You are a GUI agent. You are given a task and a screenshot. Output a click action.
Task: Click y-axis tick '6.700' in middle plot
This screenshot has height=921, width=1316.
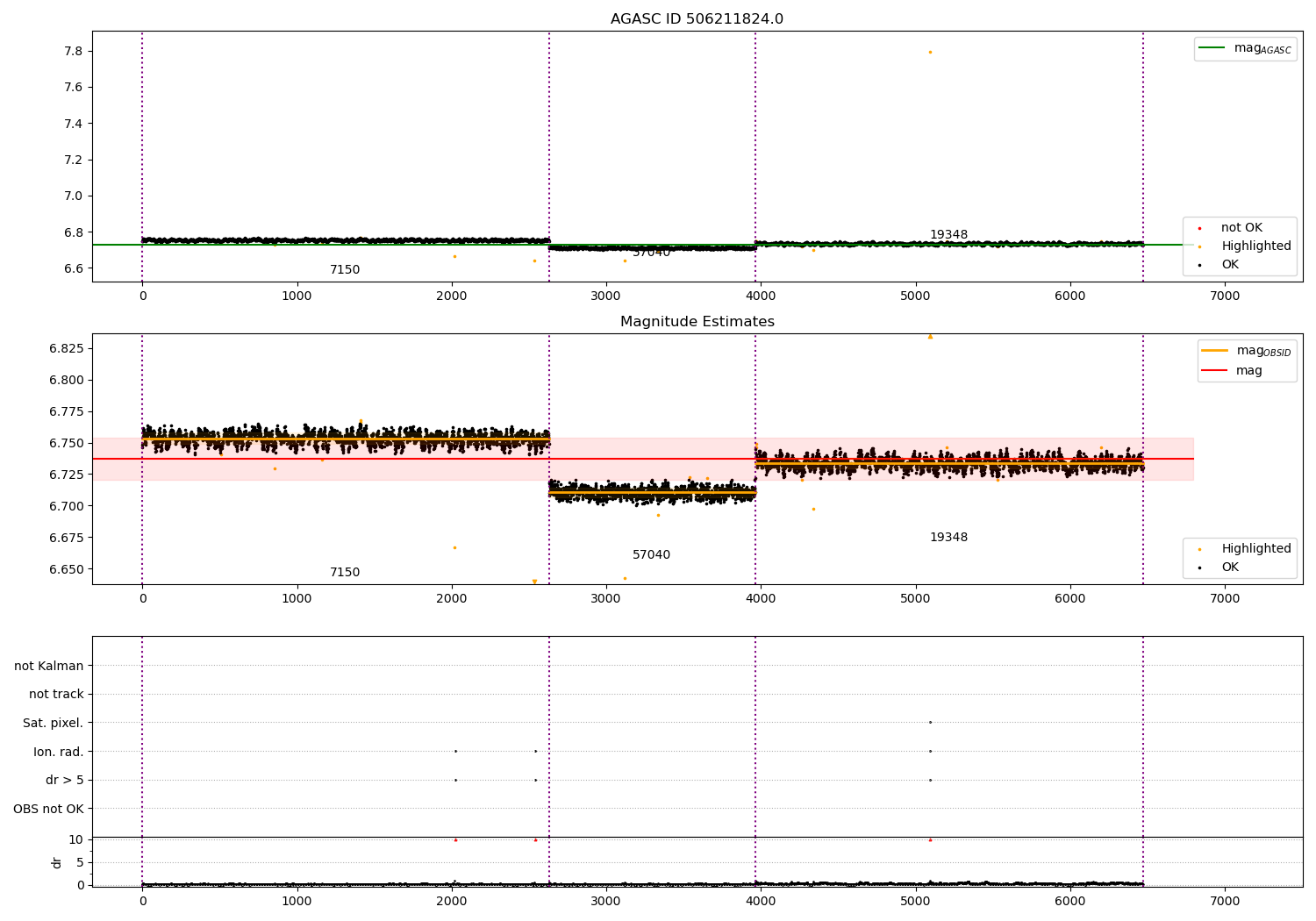point(66,507)
